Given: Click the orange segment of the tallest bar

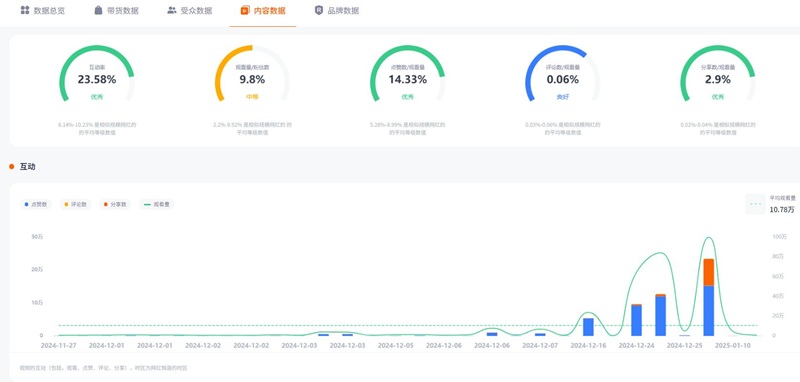Looking at the screenshot, I should (x=709, y=272).
